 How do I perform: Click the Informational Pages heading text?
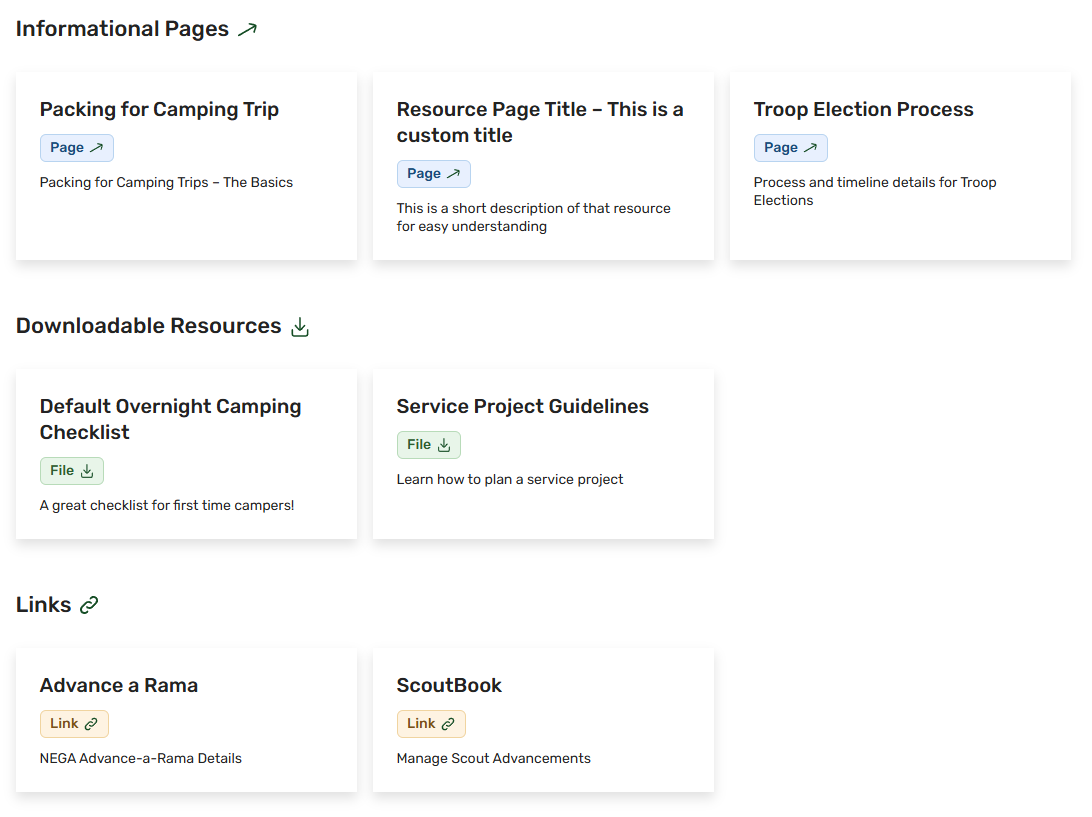[x=122, y=29]
